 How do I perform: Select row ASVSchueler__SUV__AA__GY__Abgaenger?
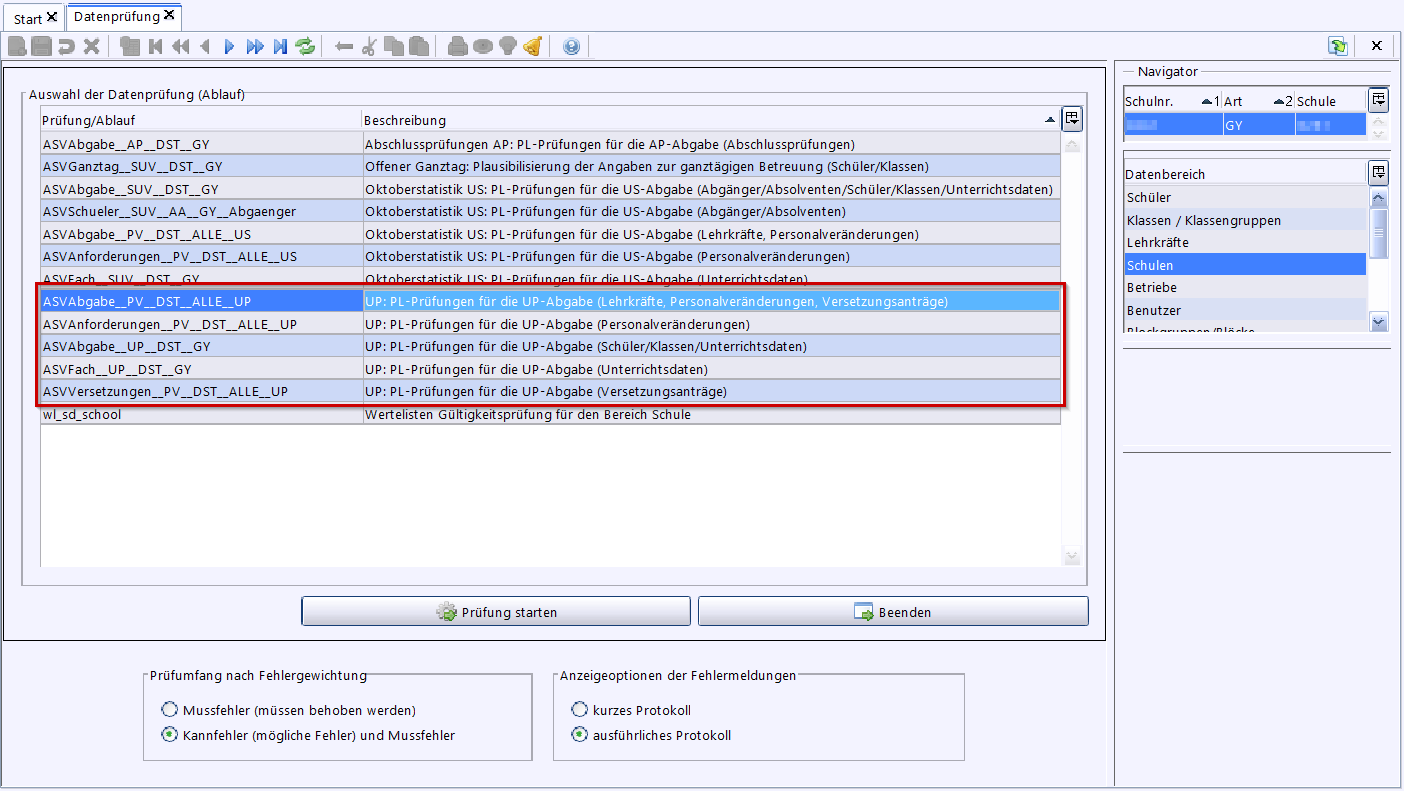click(x=550, y=211)
